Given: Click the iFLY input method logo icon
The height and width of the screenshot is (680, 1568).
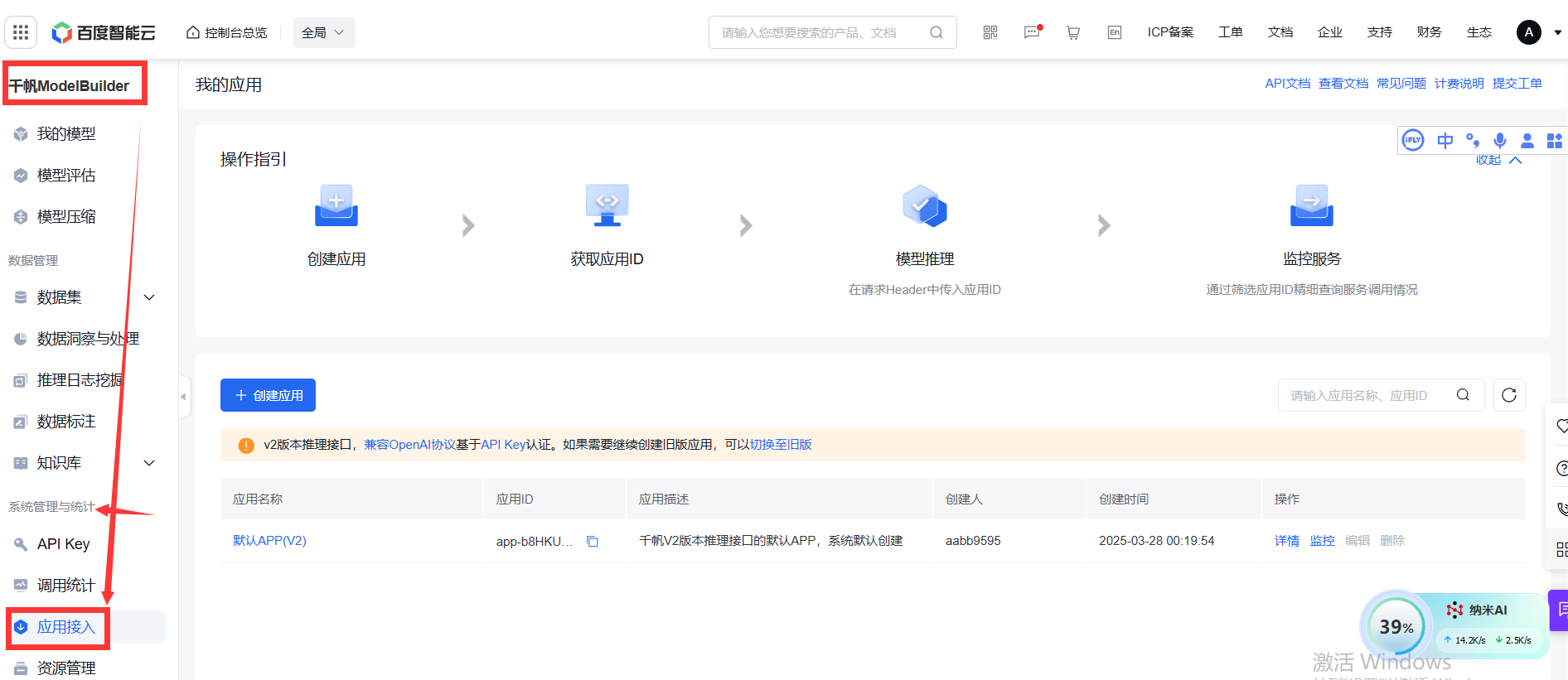Looking at the screenshot, I should point(1413,141).
